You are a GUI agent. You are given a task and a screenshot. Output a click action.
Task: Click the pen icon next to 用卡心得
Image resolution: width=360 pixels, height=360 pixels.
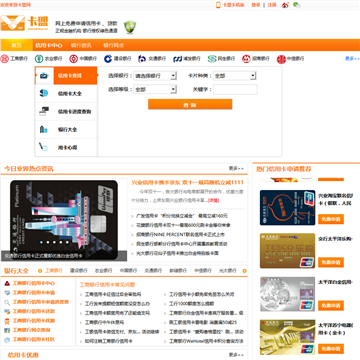[44, 147]
